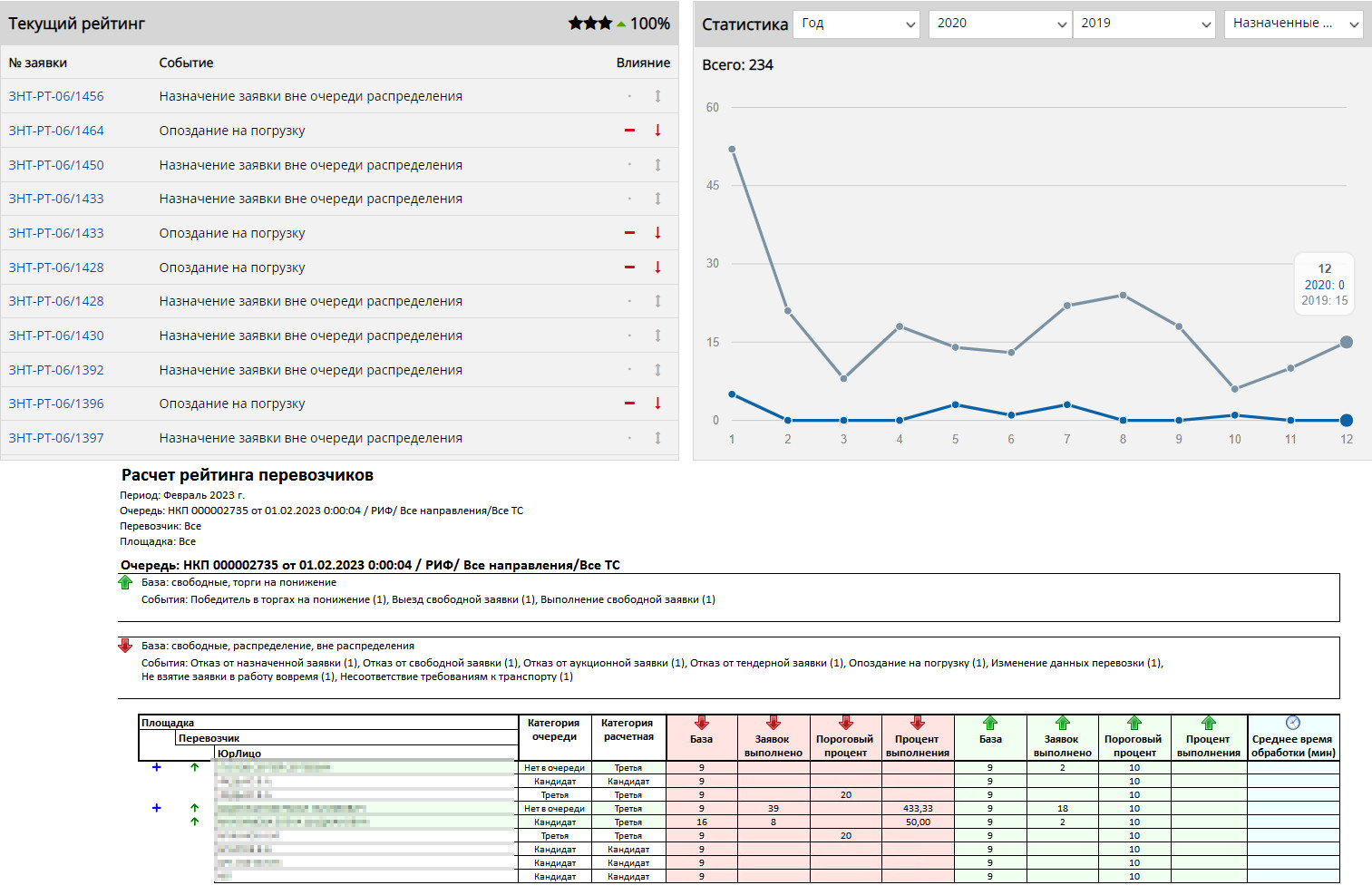
Task: Expand the blue plus in the 433,33 row
Action: pyautogui.click(x=156, y=808)
